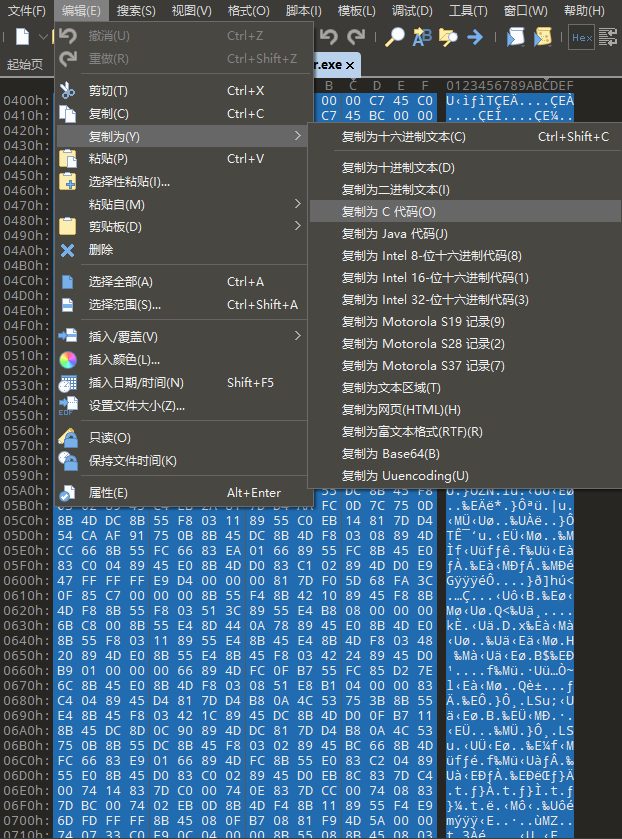Viewport: 622px width, 839px height.
Task: Select 复制为 Motorola S37 记录(7)
Action: click(x=465, y=365)
